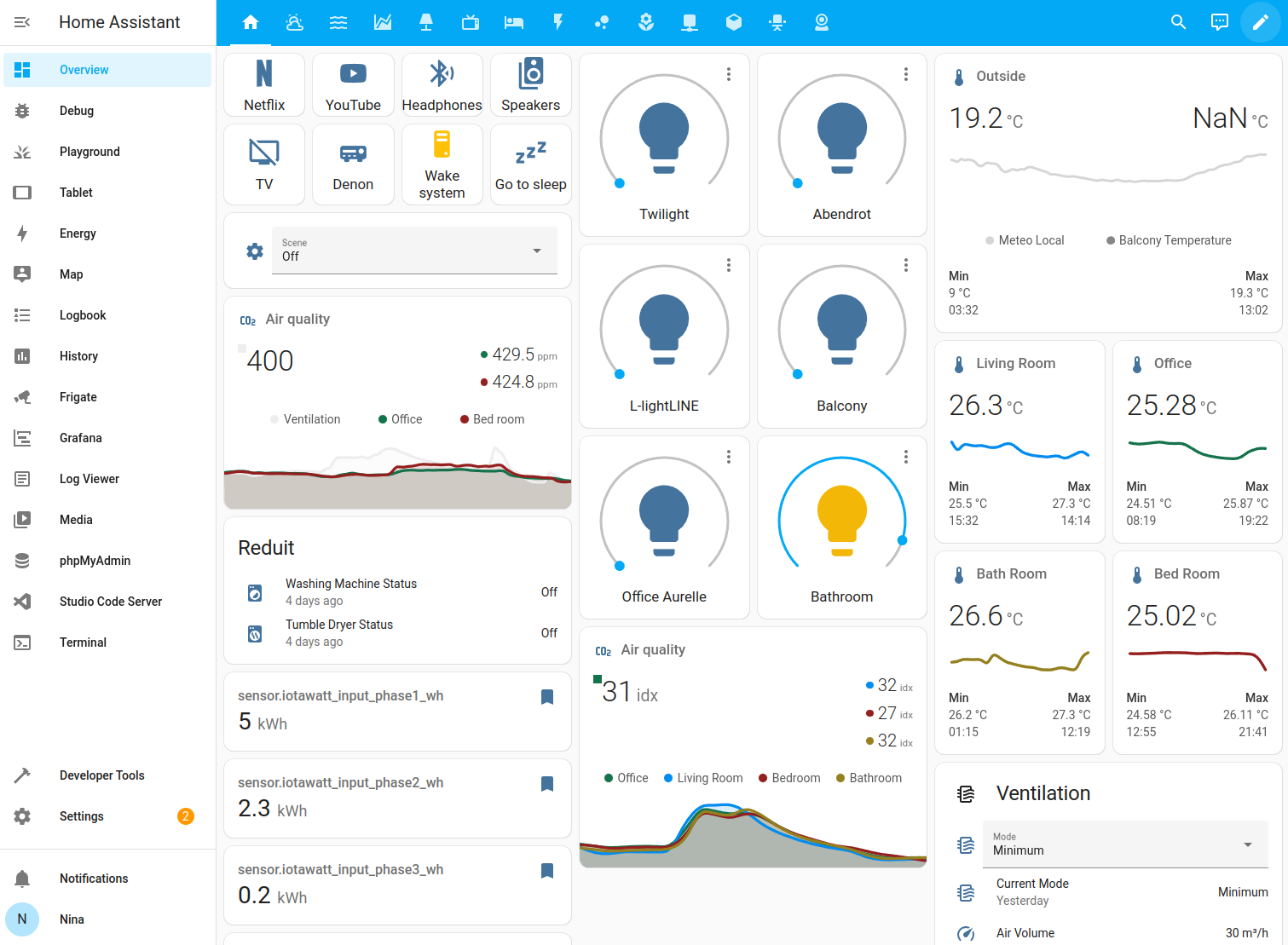1288x945 pixels.
Task: Open the edit dashboard pencil icon
Action: pyautogui.click(x=1261, y=22)
